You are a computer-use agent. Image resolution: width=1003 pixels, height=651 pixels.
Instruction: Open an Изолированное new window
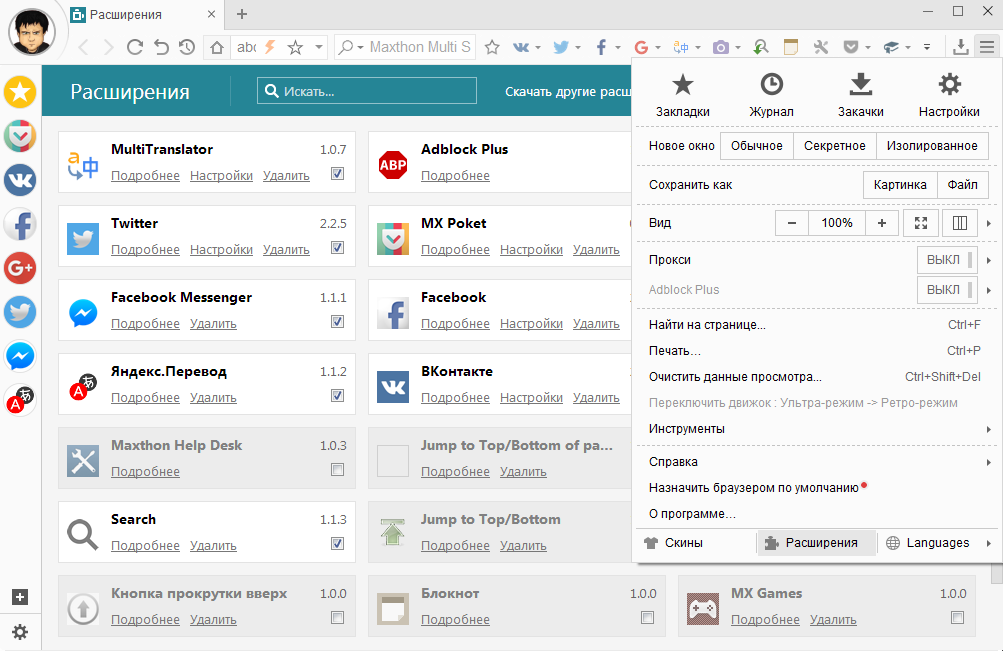[x=932, y=146]
